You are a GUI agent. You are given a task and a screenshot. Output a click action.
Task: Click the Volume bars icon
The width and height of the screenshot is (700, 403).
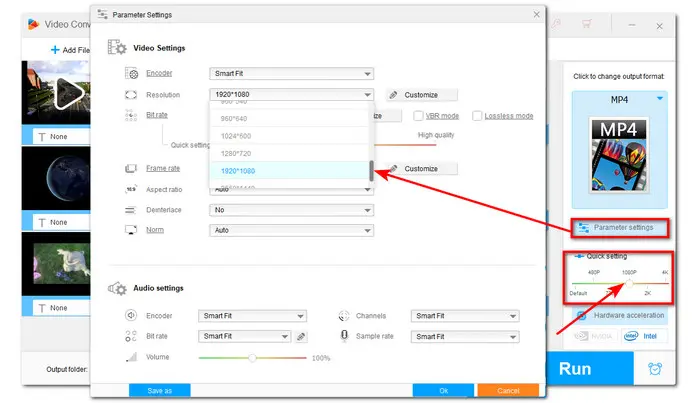click(131, 357)
